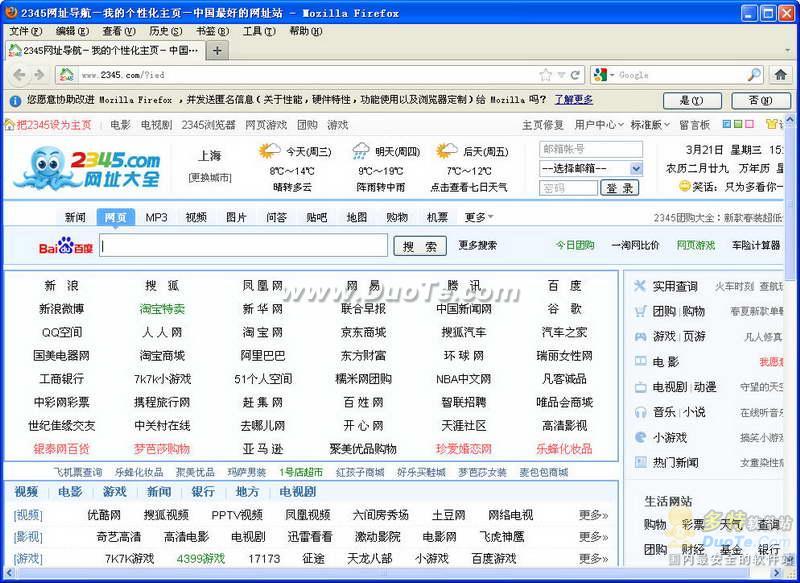This screenshot has width=800, height=583.
Task: Click the 搜索 button next to the Baidu box
Action: tap(420, 246)
